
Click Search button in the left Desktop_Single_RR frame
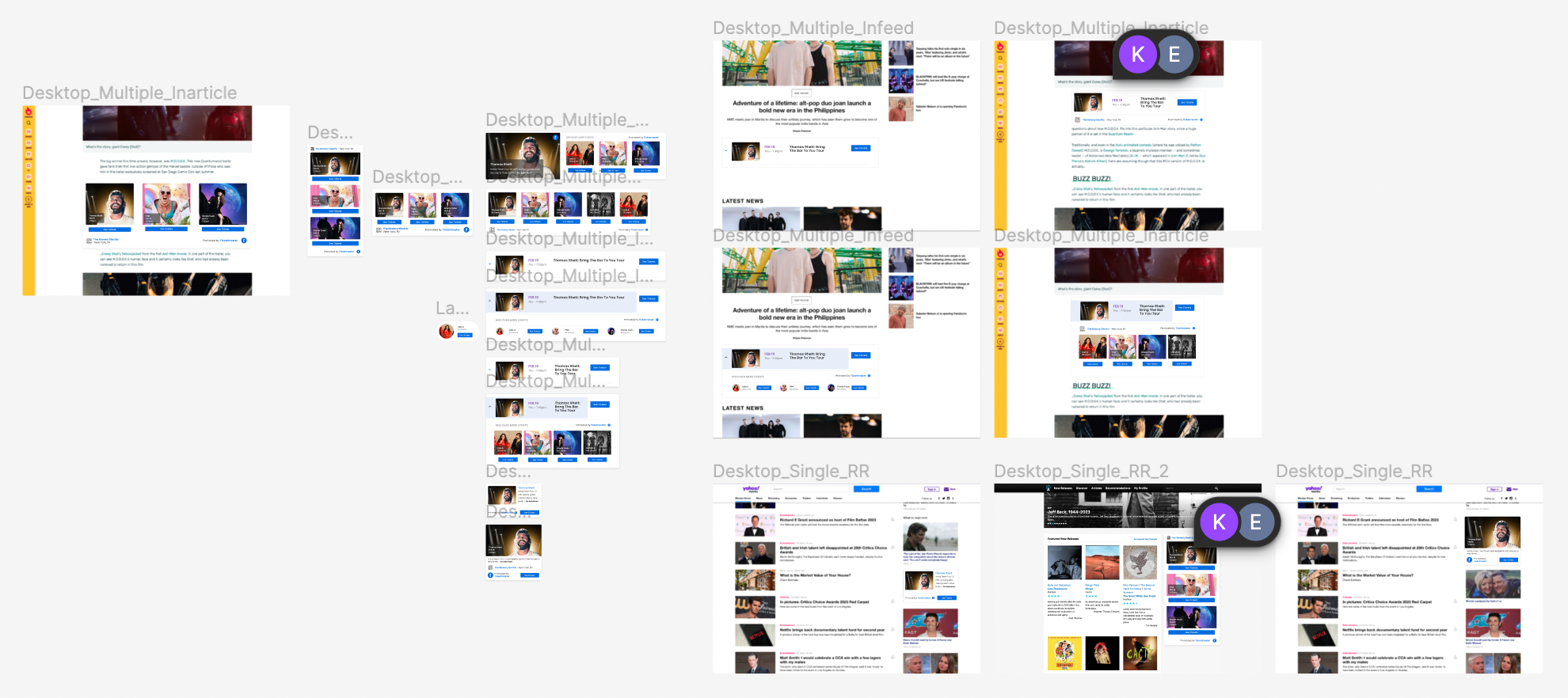[x=866, y=489]
